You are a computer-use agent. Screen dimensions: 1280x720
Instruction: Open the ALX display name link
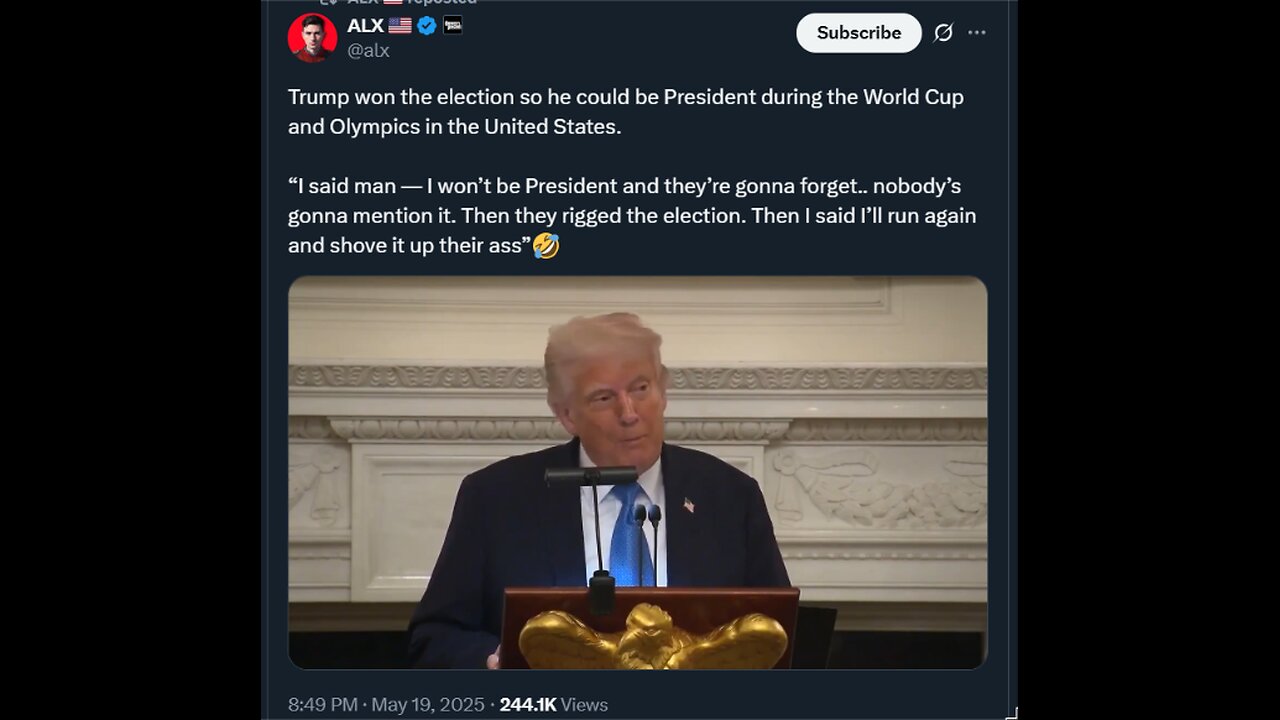(x=365, y=26)
